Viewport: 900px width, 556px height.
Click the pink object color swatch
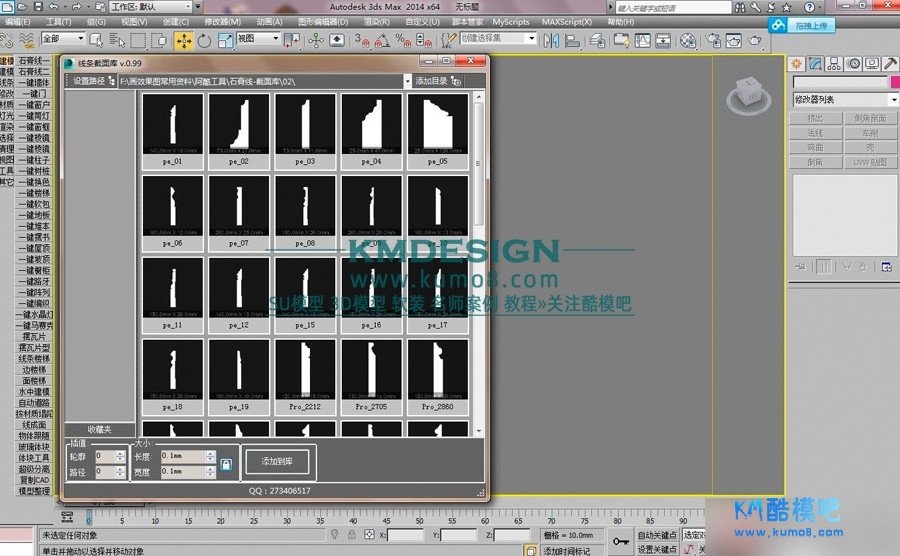893,82
